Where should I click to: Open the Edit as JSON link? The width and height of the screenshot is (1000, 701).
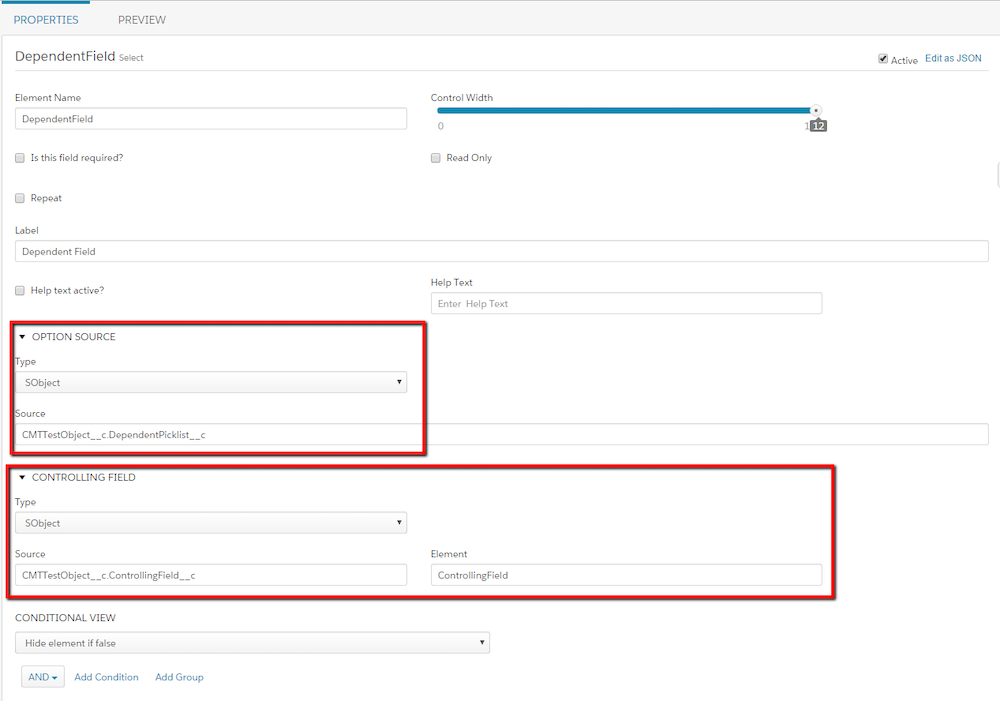(953, 58)
